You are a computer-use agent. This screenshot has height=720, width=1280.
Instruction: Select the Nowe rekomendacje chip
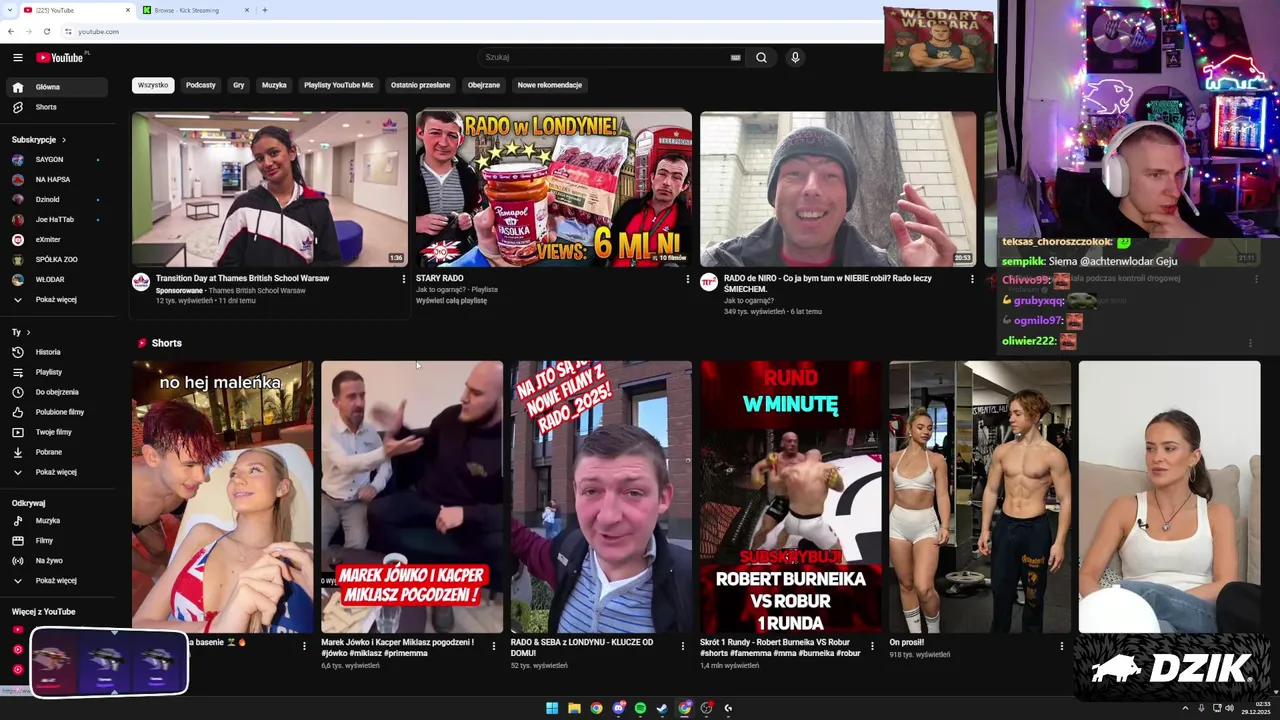point(550,85)
